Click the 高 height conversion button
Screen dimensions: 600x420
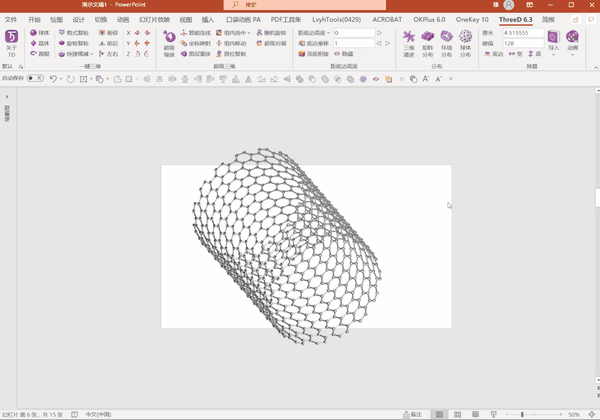click(x=535, y=54)
